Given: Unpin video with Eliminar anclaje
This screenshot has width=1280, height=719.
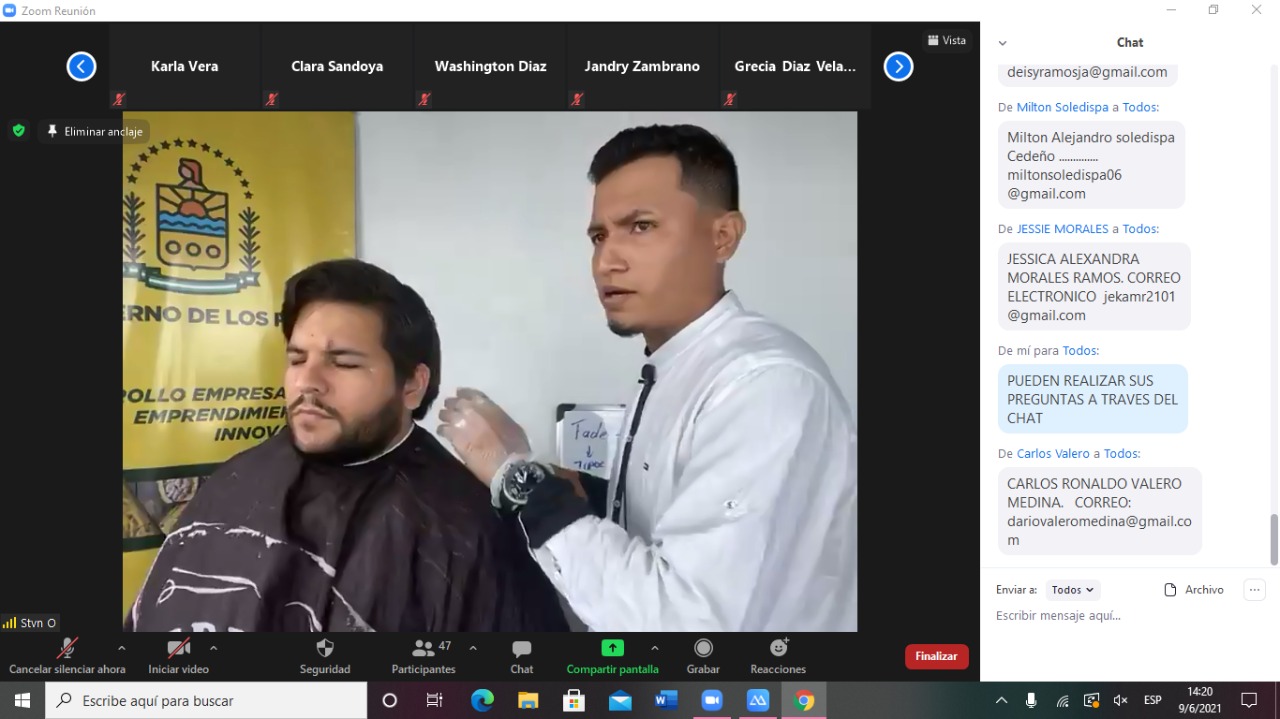Looking at the screenshot, I should pyautogui.click(x=94, y=131).
